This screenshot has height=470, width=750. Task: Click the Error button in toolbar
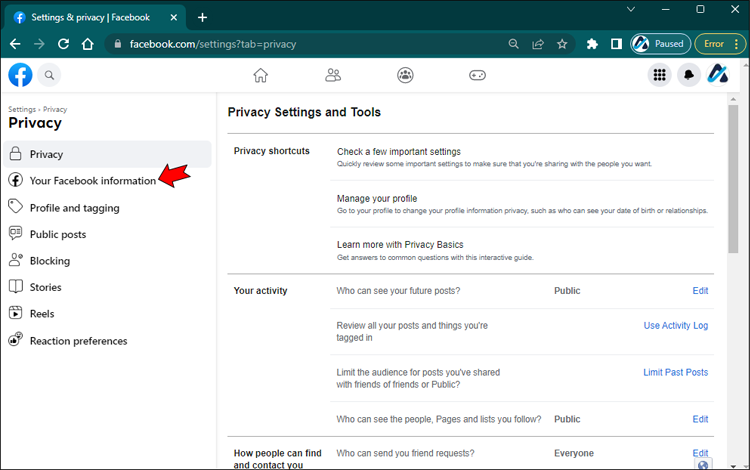click(719, 44)
